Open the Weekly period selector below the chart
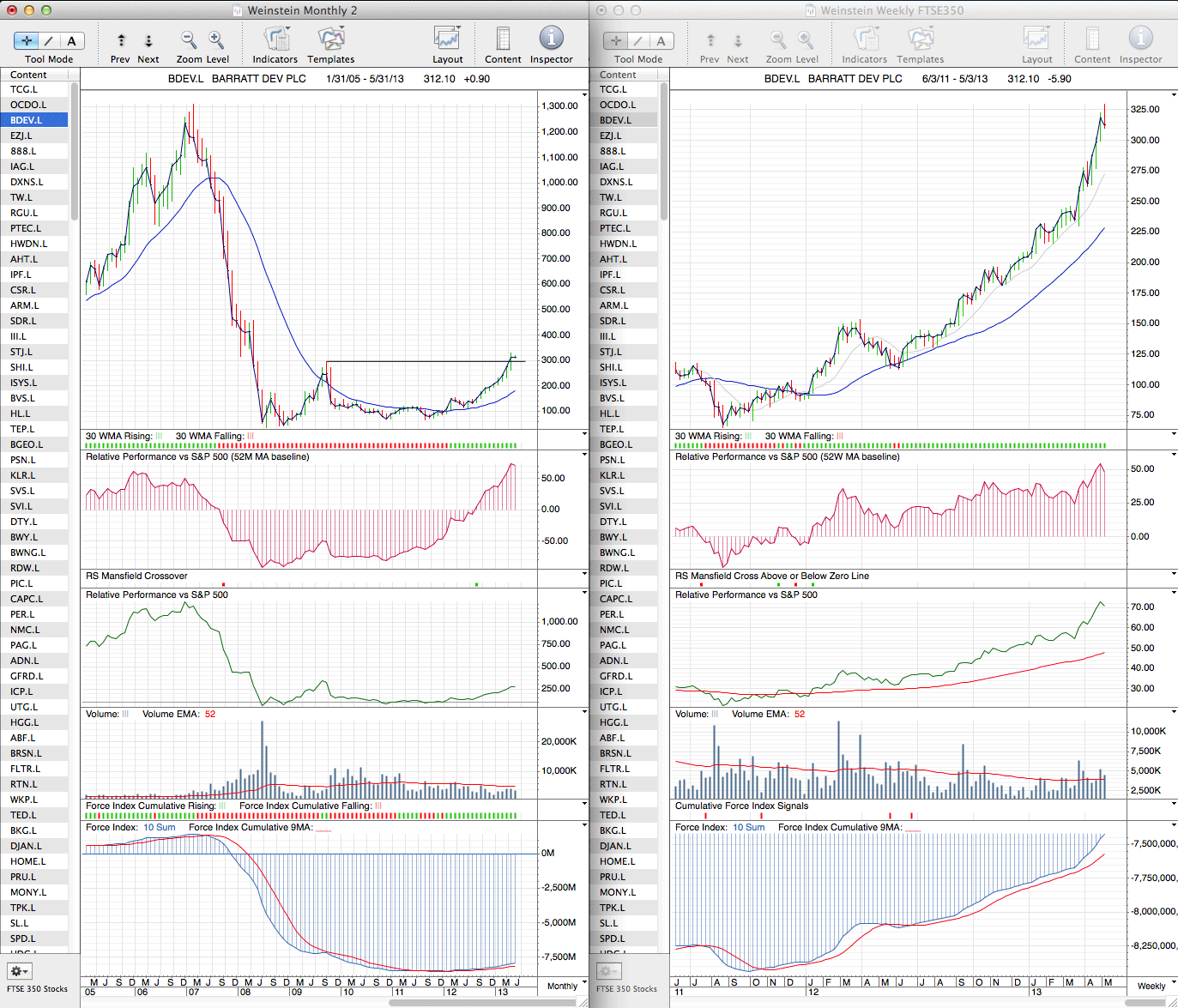This screenshot has width=1178, height=1008. point(1151,986)
